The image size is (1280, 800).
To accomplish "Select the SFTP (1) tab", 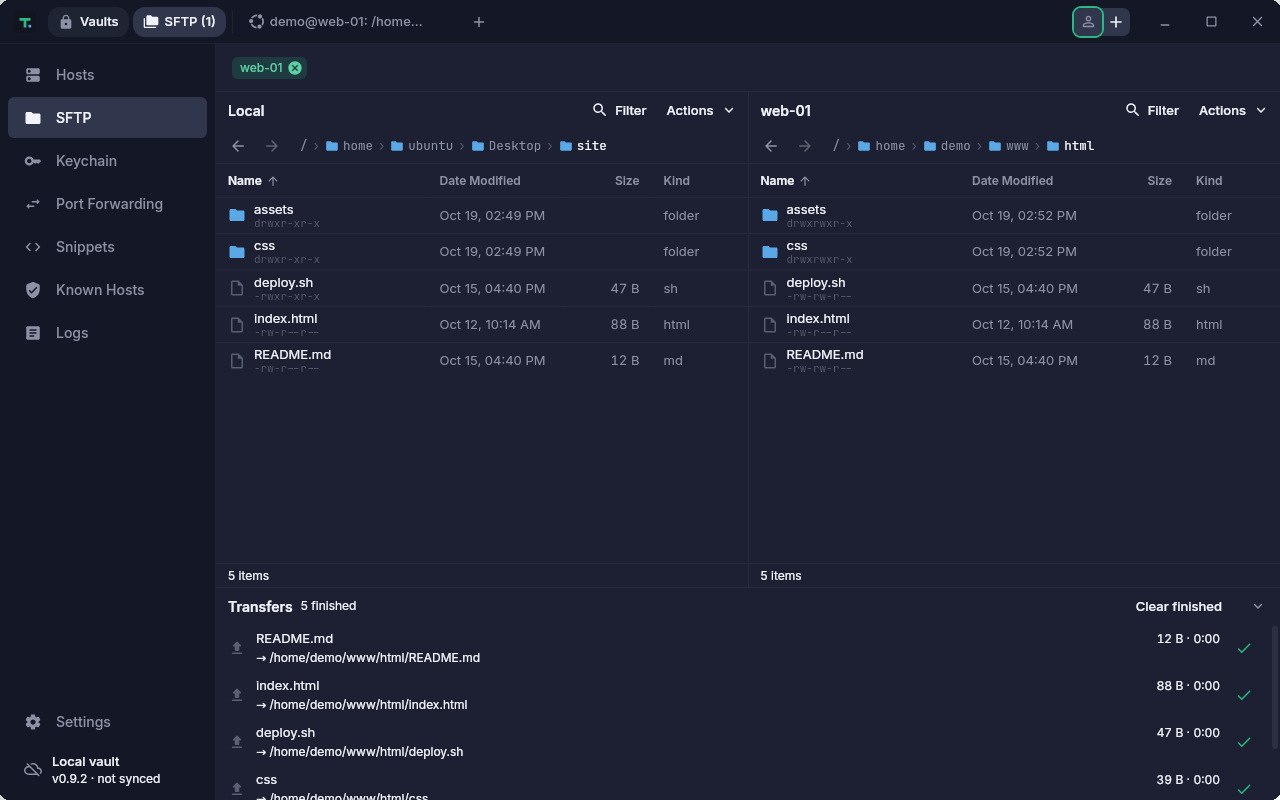I will coord(179,22).
